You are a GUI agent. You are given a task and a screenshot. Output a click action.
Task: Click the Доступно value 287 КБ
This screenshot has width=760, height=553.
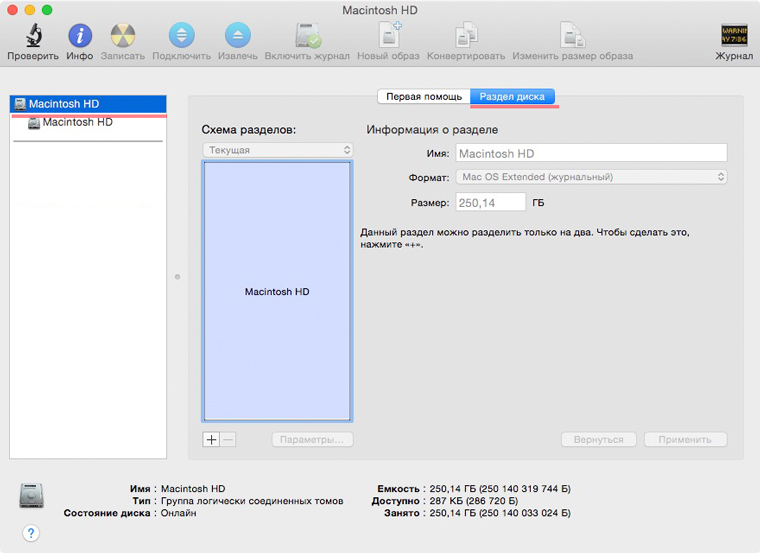pyautogui.click(x=474, y=501)
